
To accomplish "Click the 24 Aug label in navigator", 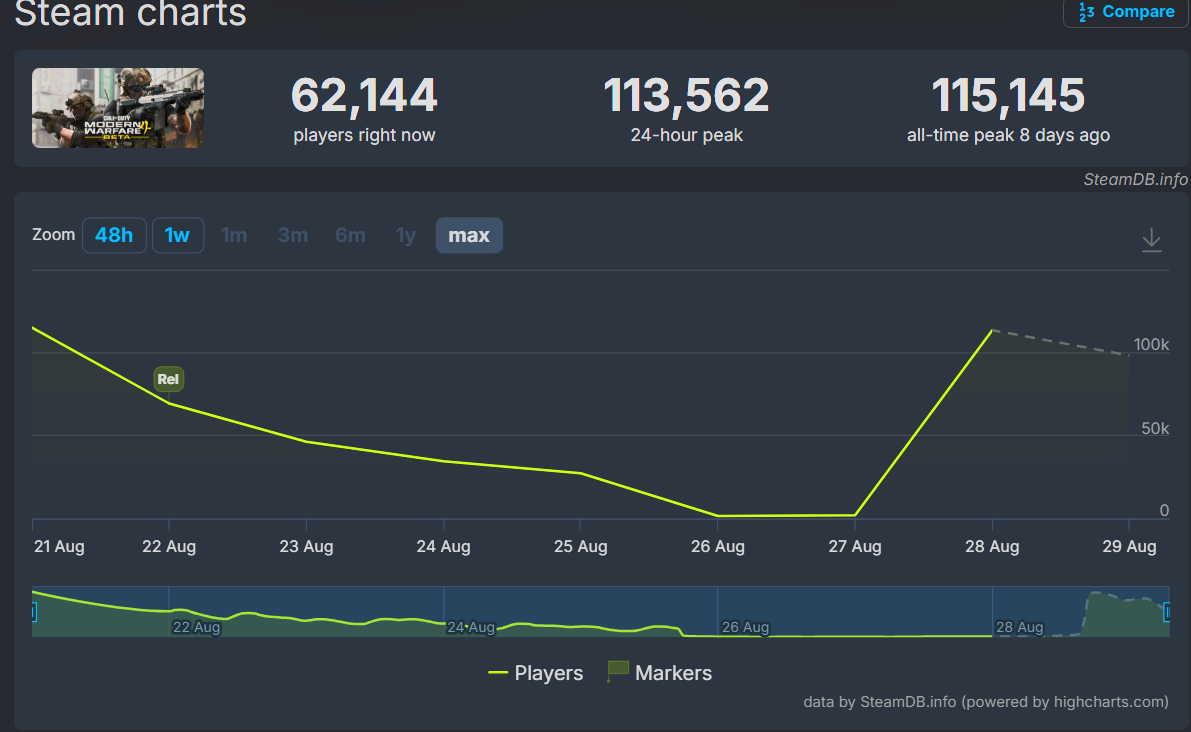I will [471, 627].
